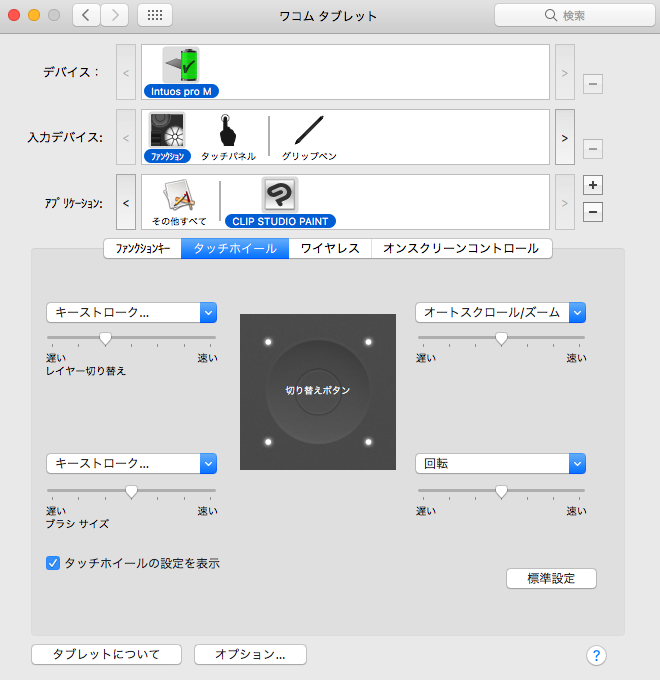
Task: Select the タッチパネル hand icon
Action: 228,131
